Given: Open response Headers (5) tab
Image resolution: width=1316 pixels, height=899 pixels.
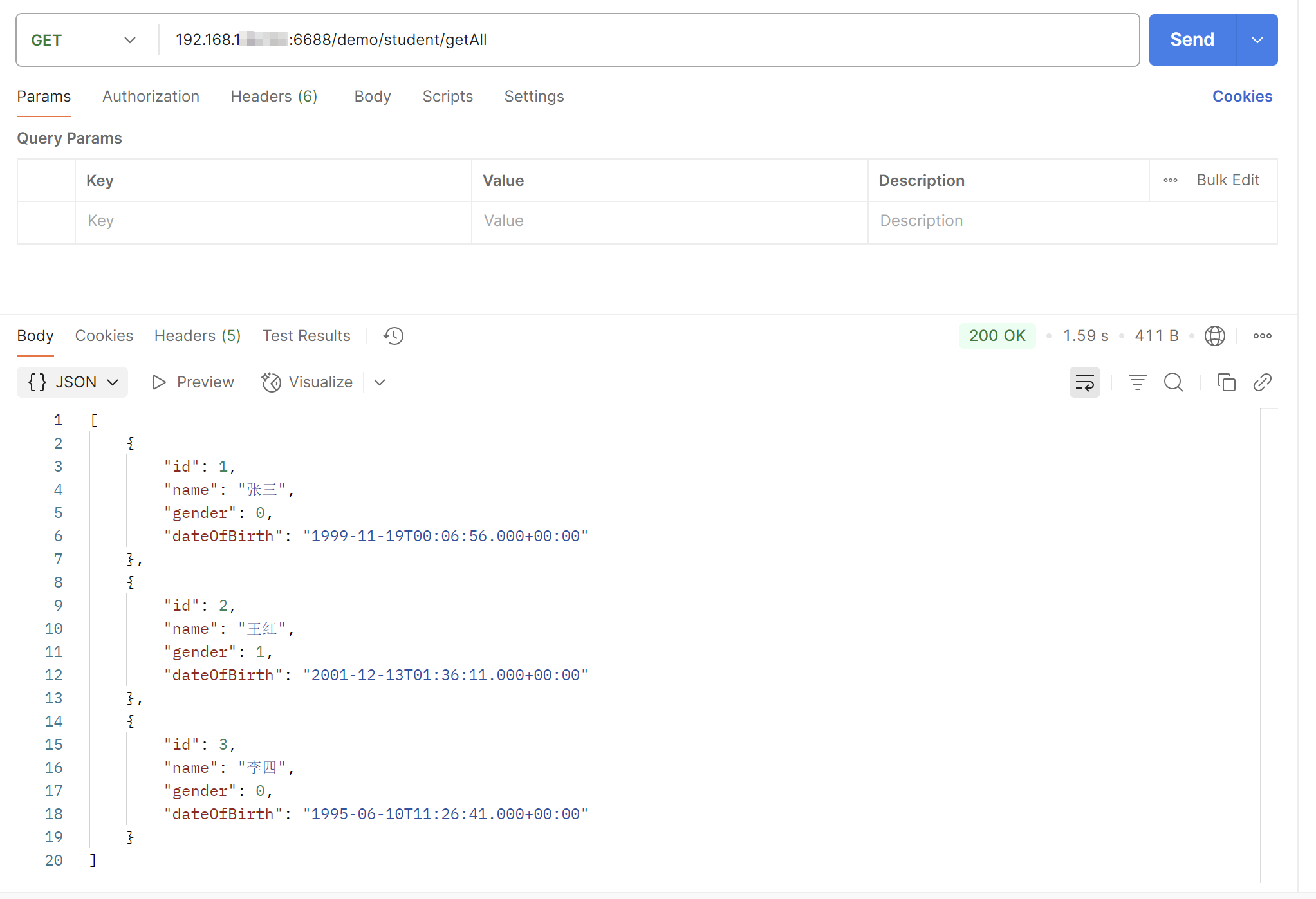Looking at the screenshot, I should pyautogui.click(x=197, y=336).
